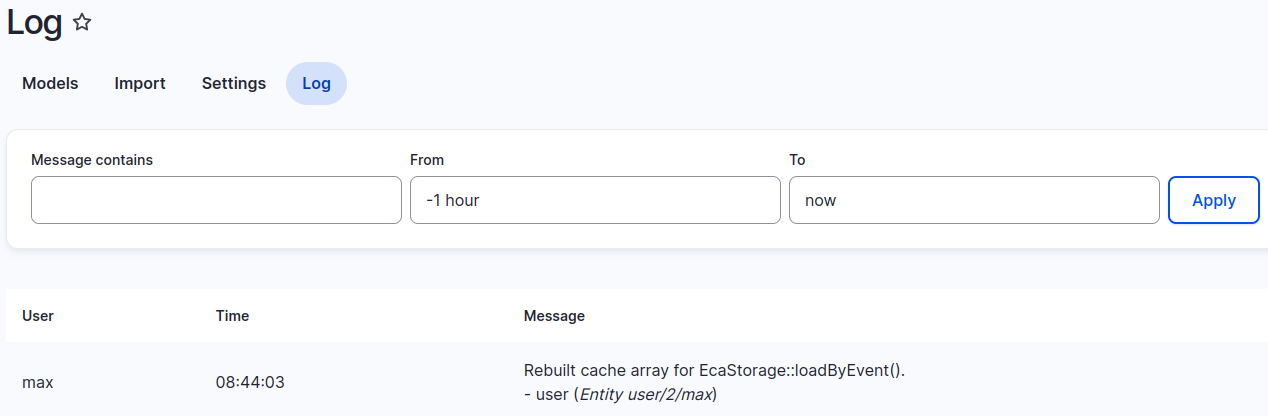The width and height of the screenshot is (1268, 416).
Task: Switch to the Models tab
Action: click(50, 84)
